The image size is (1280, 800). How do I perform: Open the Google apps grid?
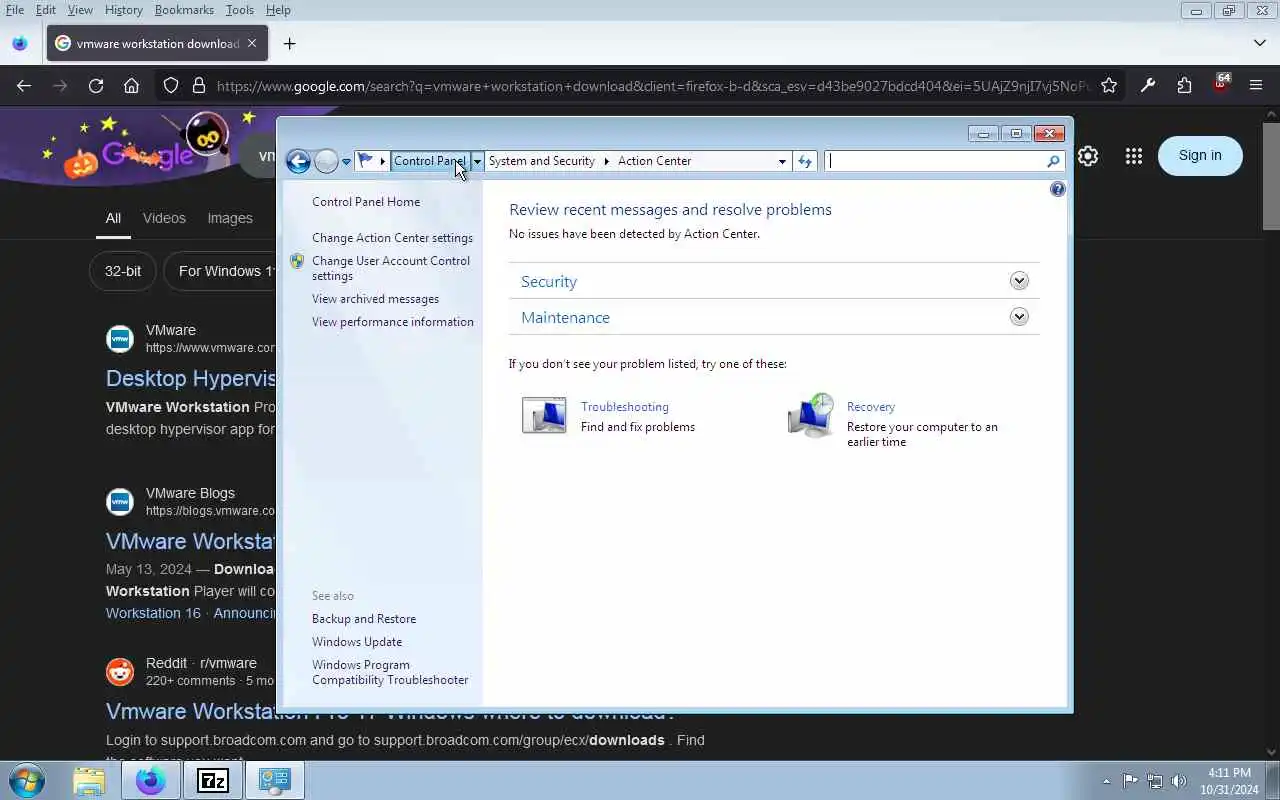click(1133, 156)
